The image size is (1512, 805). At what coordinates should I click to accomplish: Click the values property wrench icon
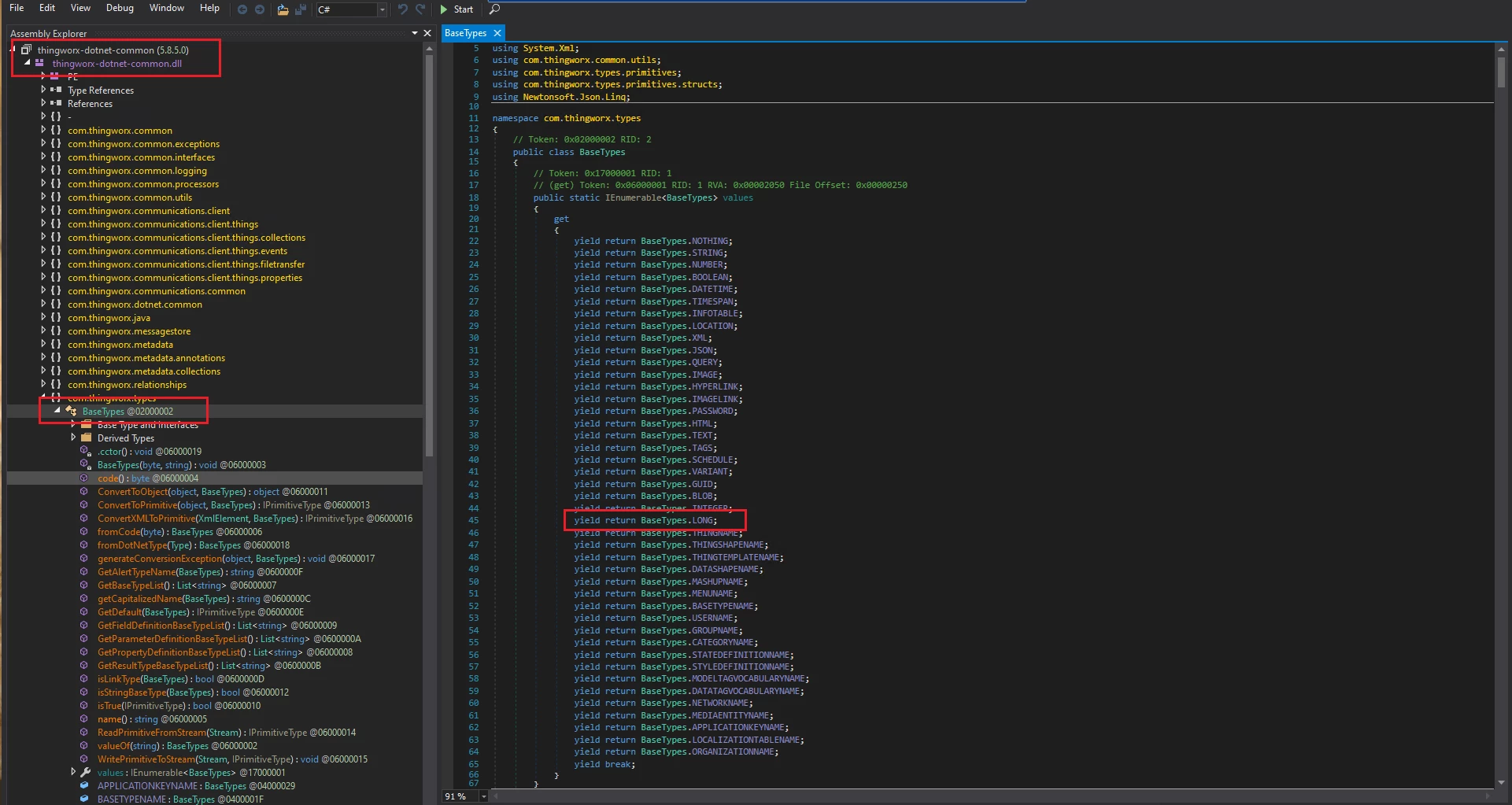86,772
